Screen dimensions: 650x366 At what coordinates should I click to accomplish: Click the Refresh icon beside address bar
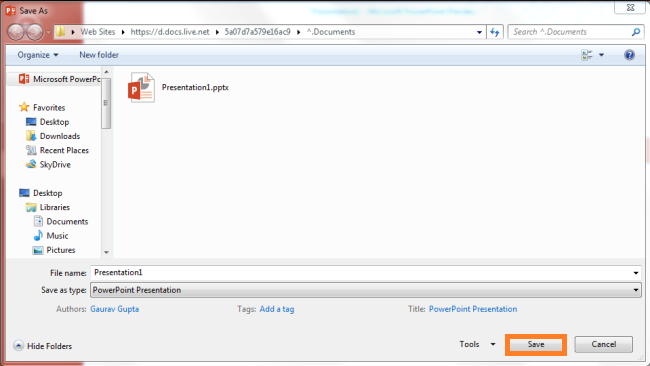(495, 32)
